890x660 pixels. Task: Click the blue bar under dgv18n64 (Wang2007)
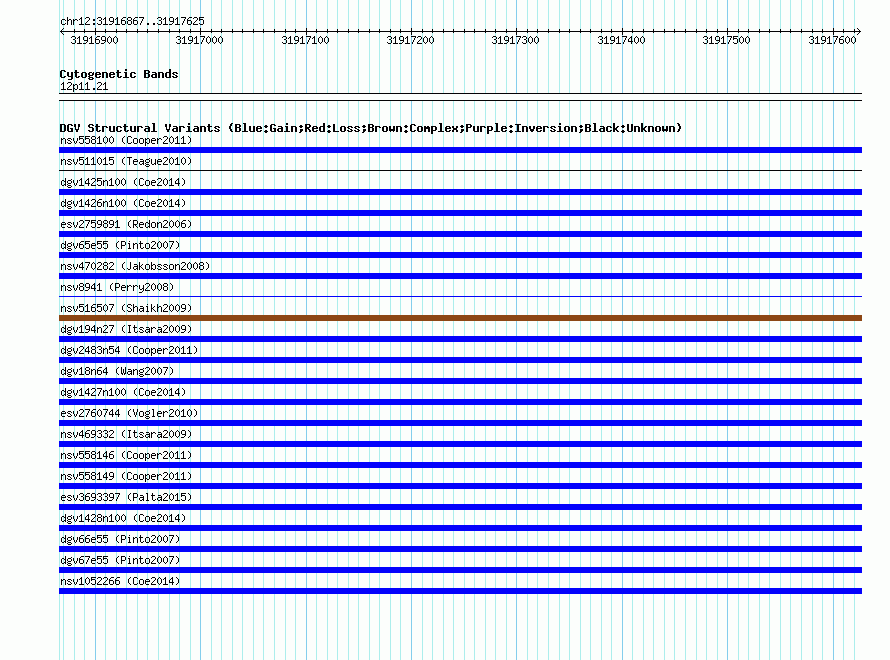pos(460,381)
